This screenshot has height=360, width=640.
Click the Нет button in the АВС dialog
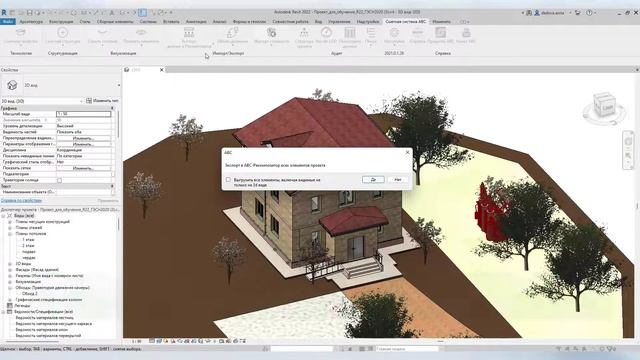tap(398, 180)
